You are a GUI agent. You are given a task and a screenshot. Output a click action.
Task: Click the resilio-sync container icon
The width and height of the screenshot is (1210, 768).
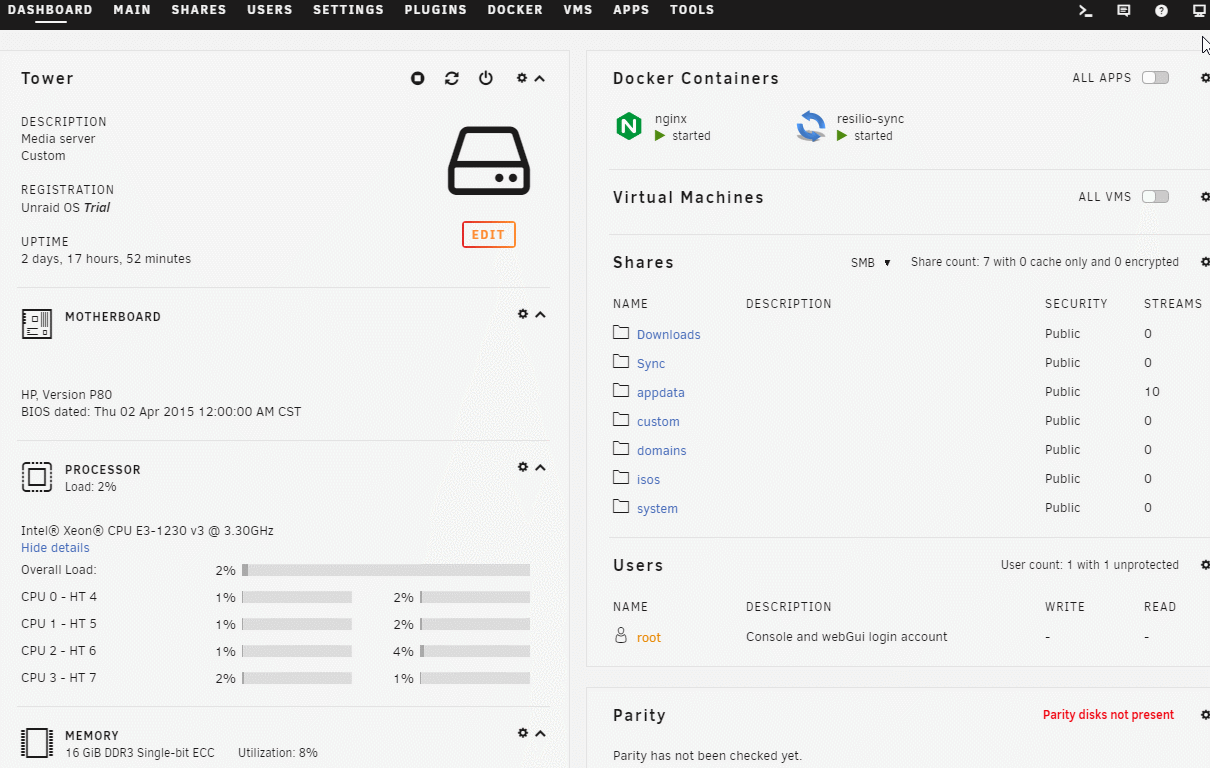pyautogui.click(x=811, y=126)
